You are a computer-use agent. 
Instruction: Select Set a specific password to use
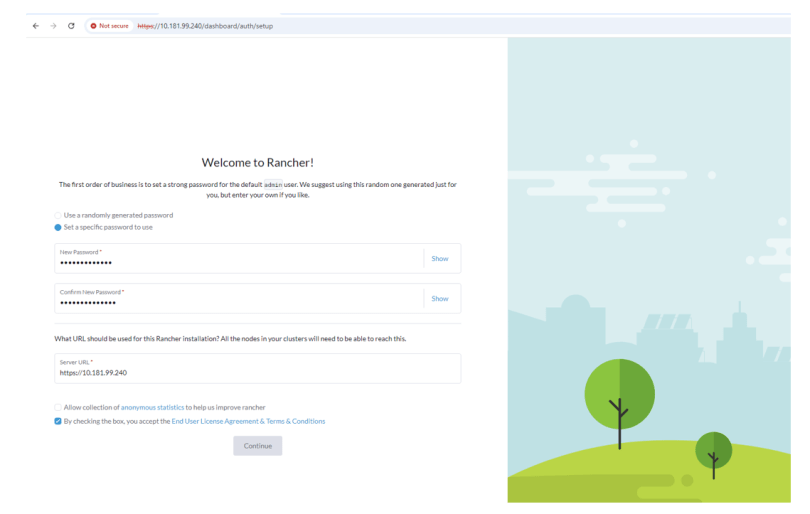(58, 227)
